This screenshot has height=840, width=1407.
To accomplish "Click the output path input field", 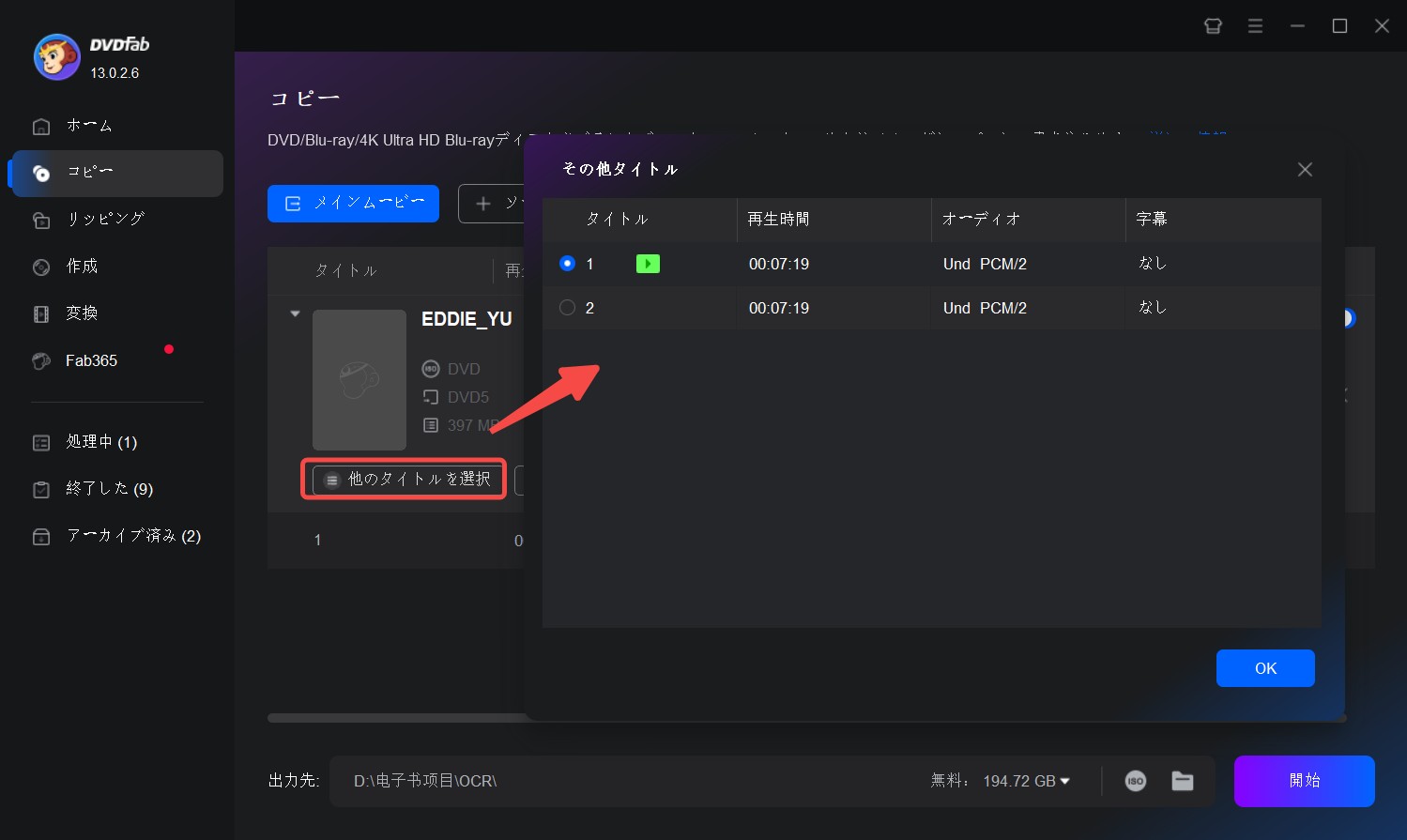I will (x=629, y=781).
